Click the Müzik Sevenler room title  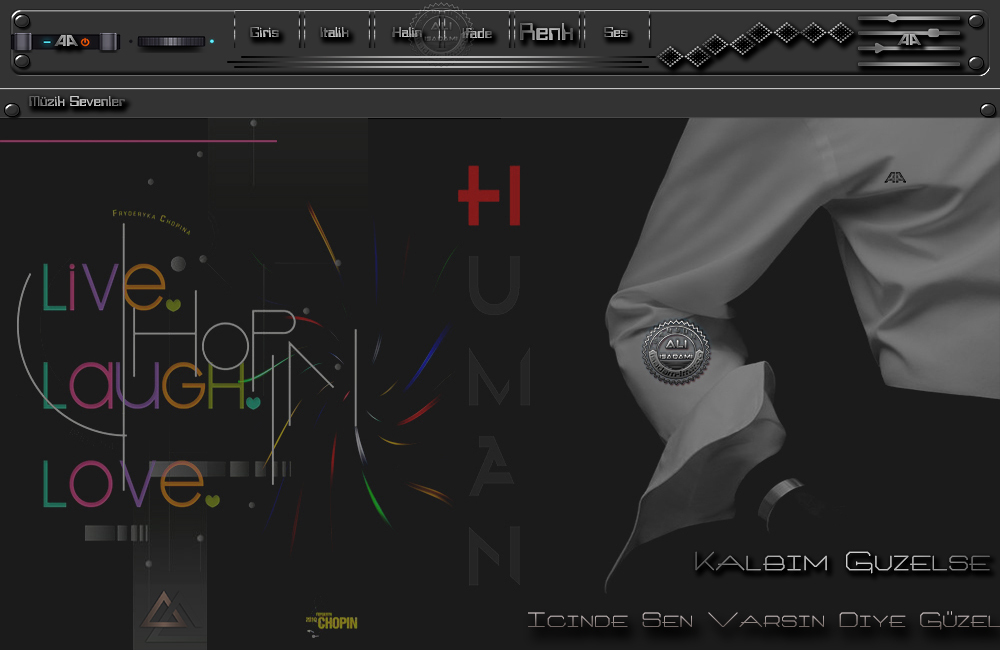(x=77, y=102)
